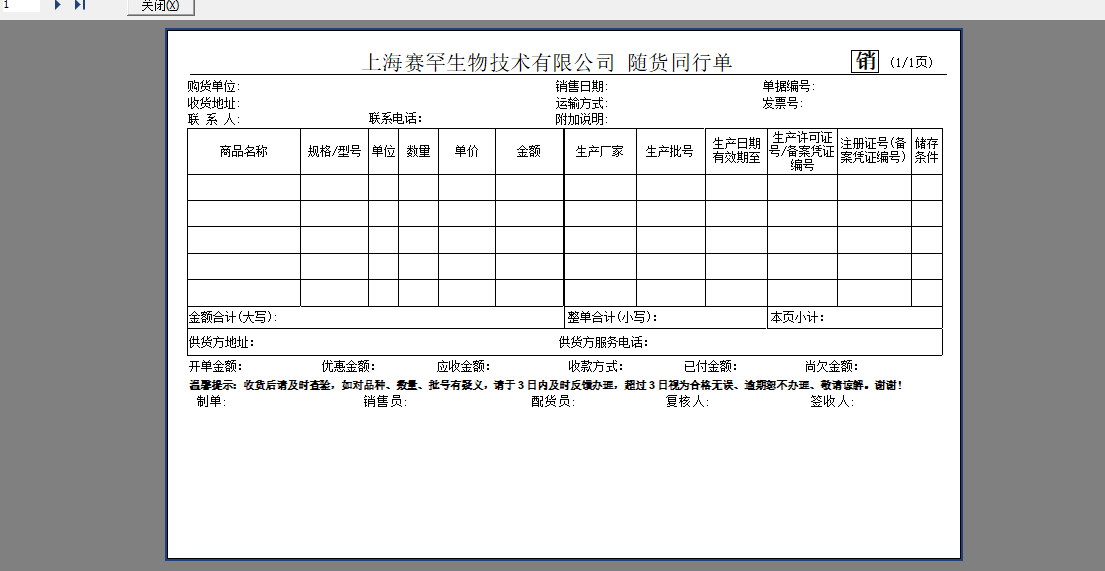The width and height of the screenshot is (1105, 571).
Task: Select the 发票号 label
Action: tap(782, 103)
